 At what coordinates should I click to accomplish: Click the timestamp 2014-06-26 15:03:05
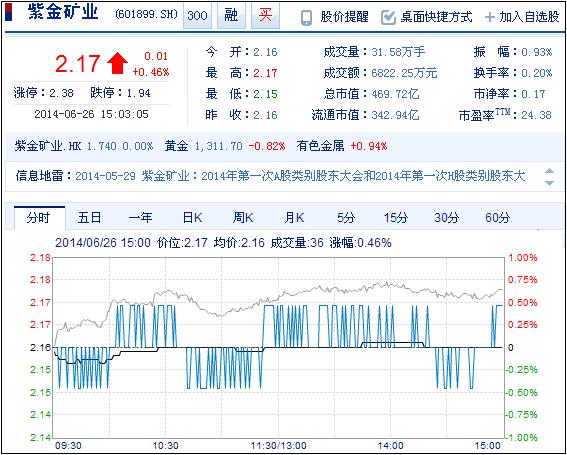[x=91, y=114]
